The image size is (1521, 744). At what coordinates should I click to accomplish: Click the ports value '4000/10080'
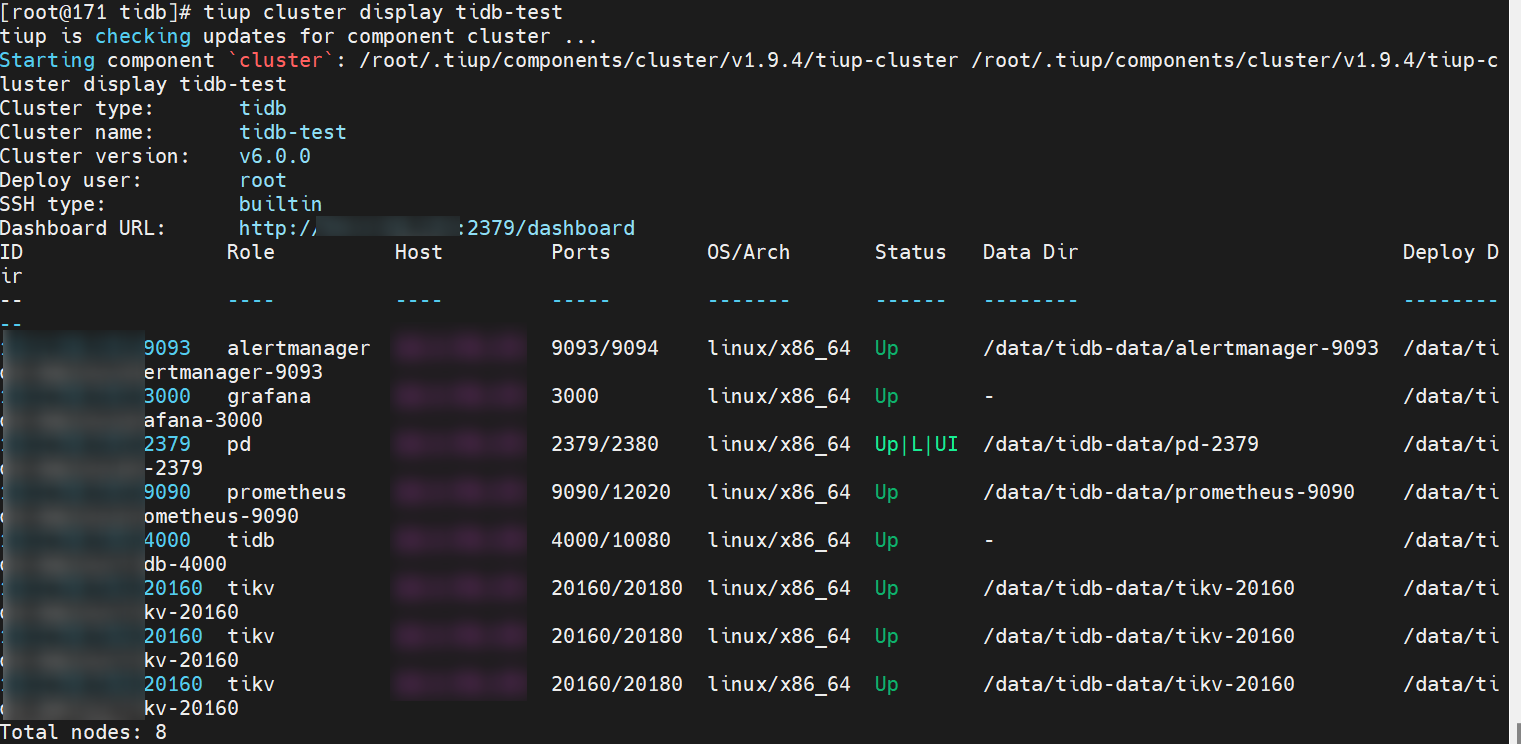[x=611, y=540]
